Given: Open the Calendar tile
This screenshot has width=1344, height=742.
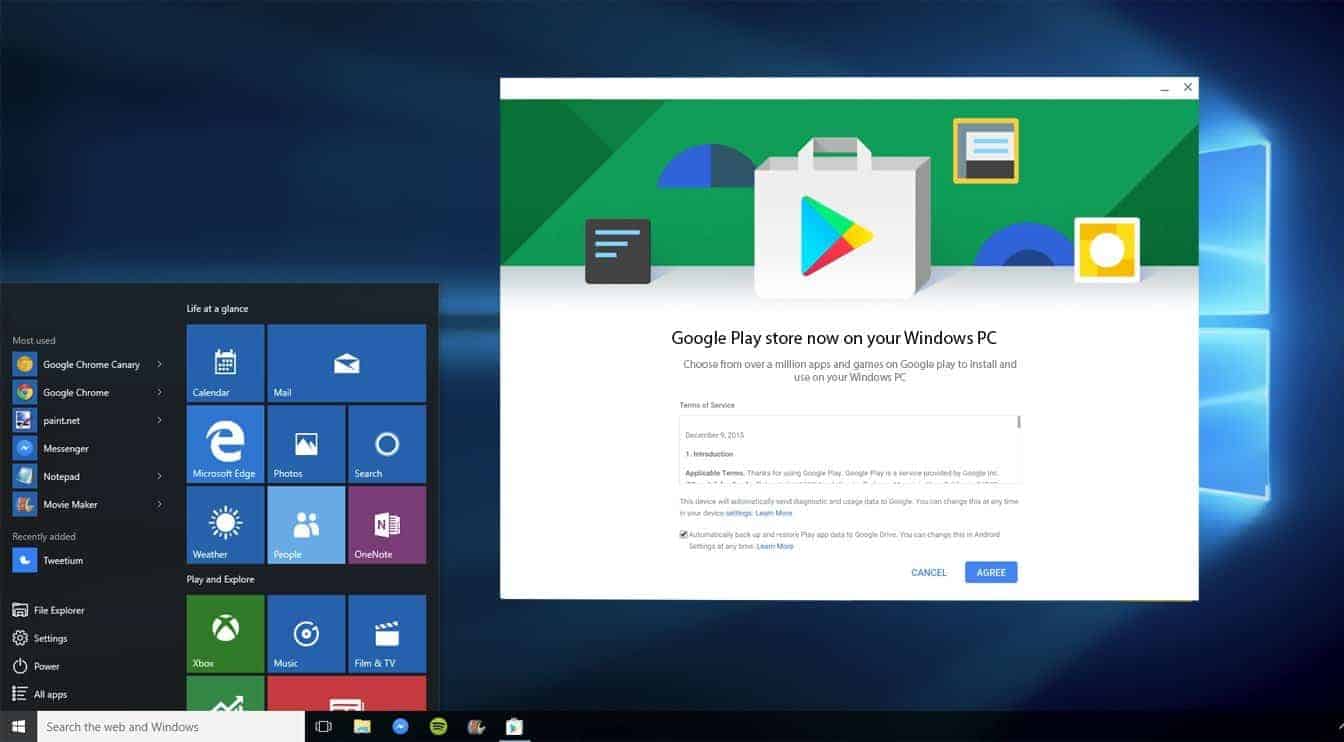Looking at the screenshot, I should (224, 362).
